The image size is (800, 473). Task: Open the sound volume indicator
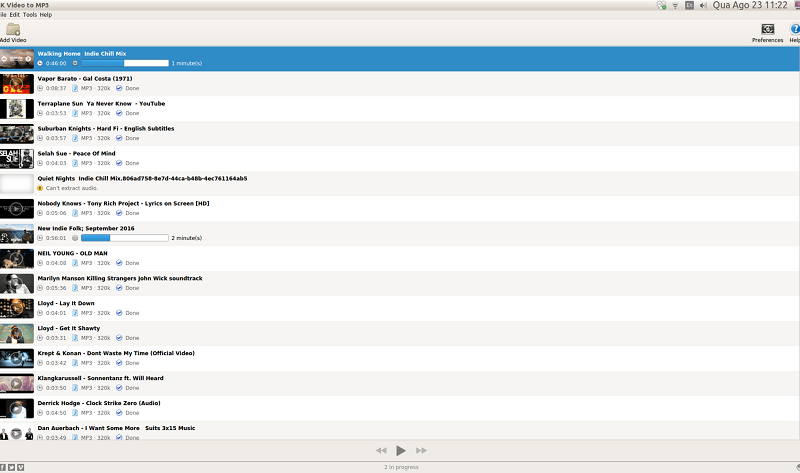click(x=703, y=5)
